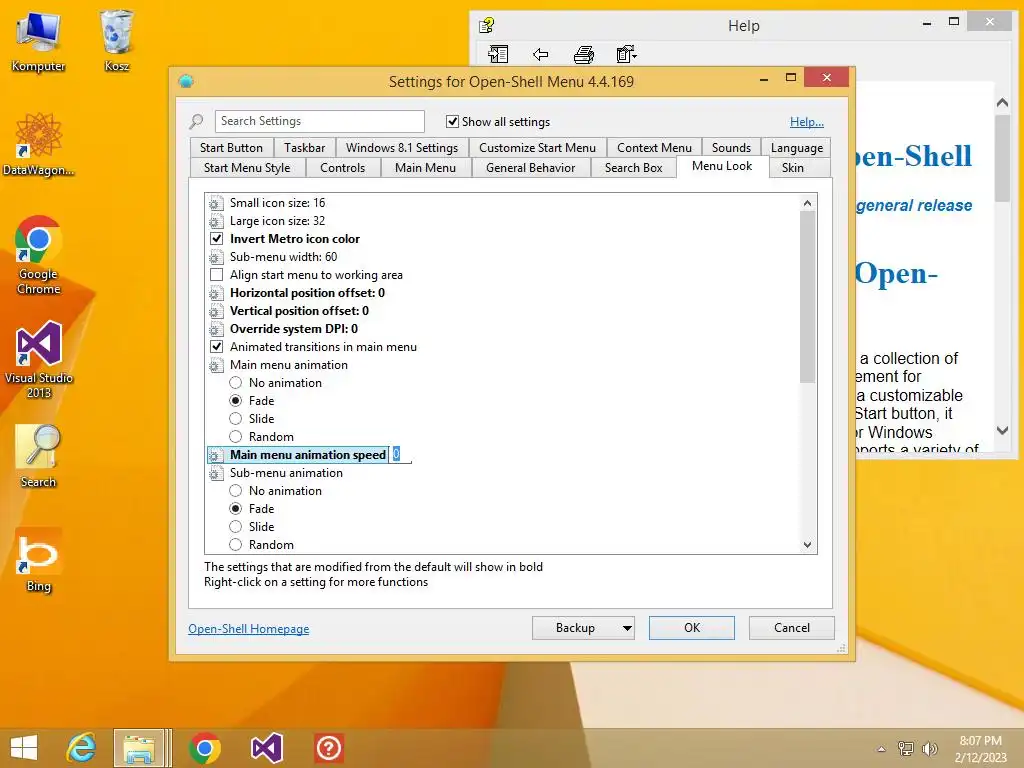
Task: Click the Cancel button
Action: [x=792, y=628]
